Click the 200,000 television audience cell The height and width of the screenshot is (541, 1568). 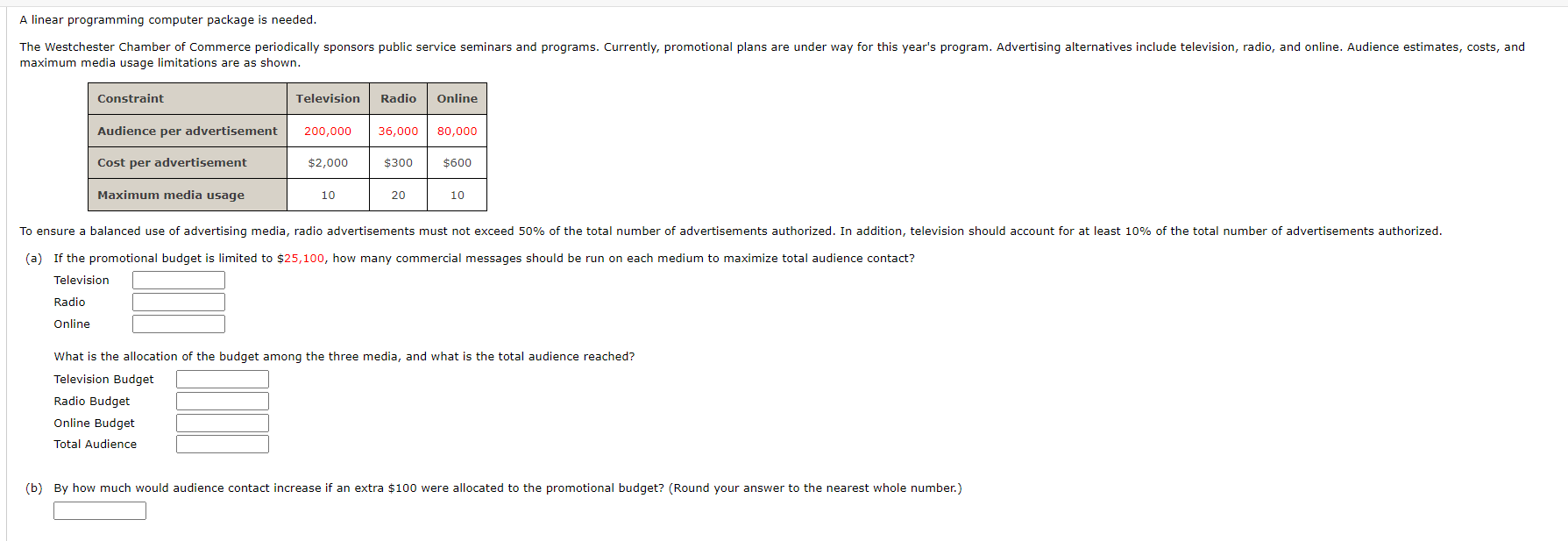click(x=328, y=131)
